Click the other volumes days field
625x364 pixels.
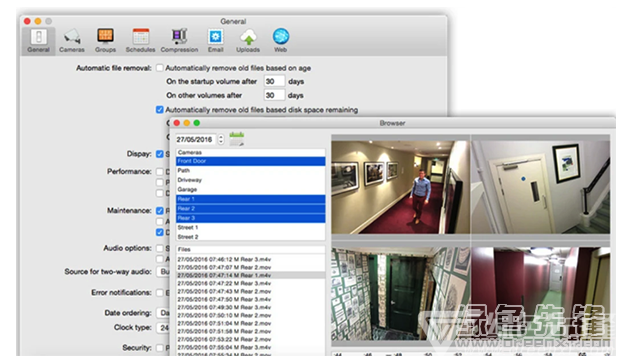(274, 95)
